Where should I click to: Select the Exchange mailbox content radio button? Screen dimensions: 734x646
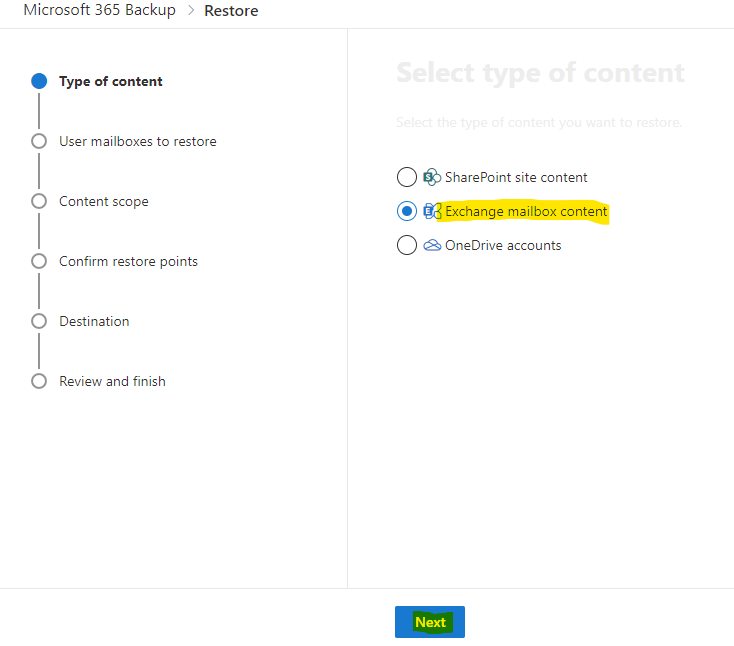406,211
